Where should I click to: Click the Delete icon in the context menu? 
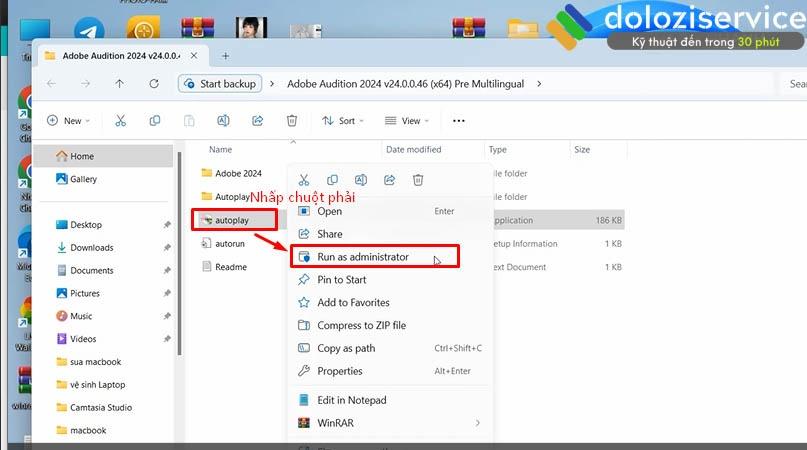point(418,180)
